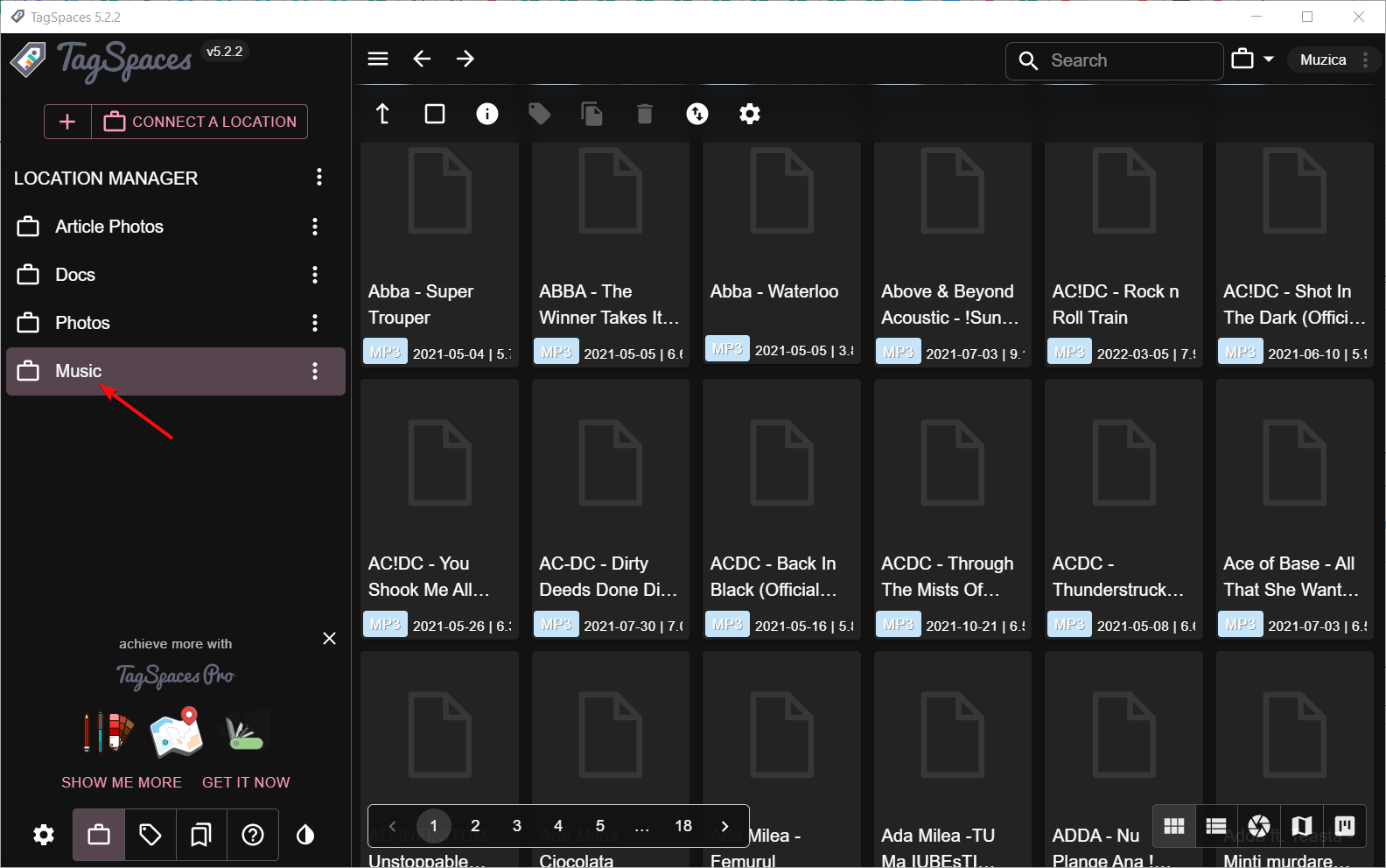Go to parent folder with up arrow

coord(382,114)
